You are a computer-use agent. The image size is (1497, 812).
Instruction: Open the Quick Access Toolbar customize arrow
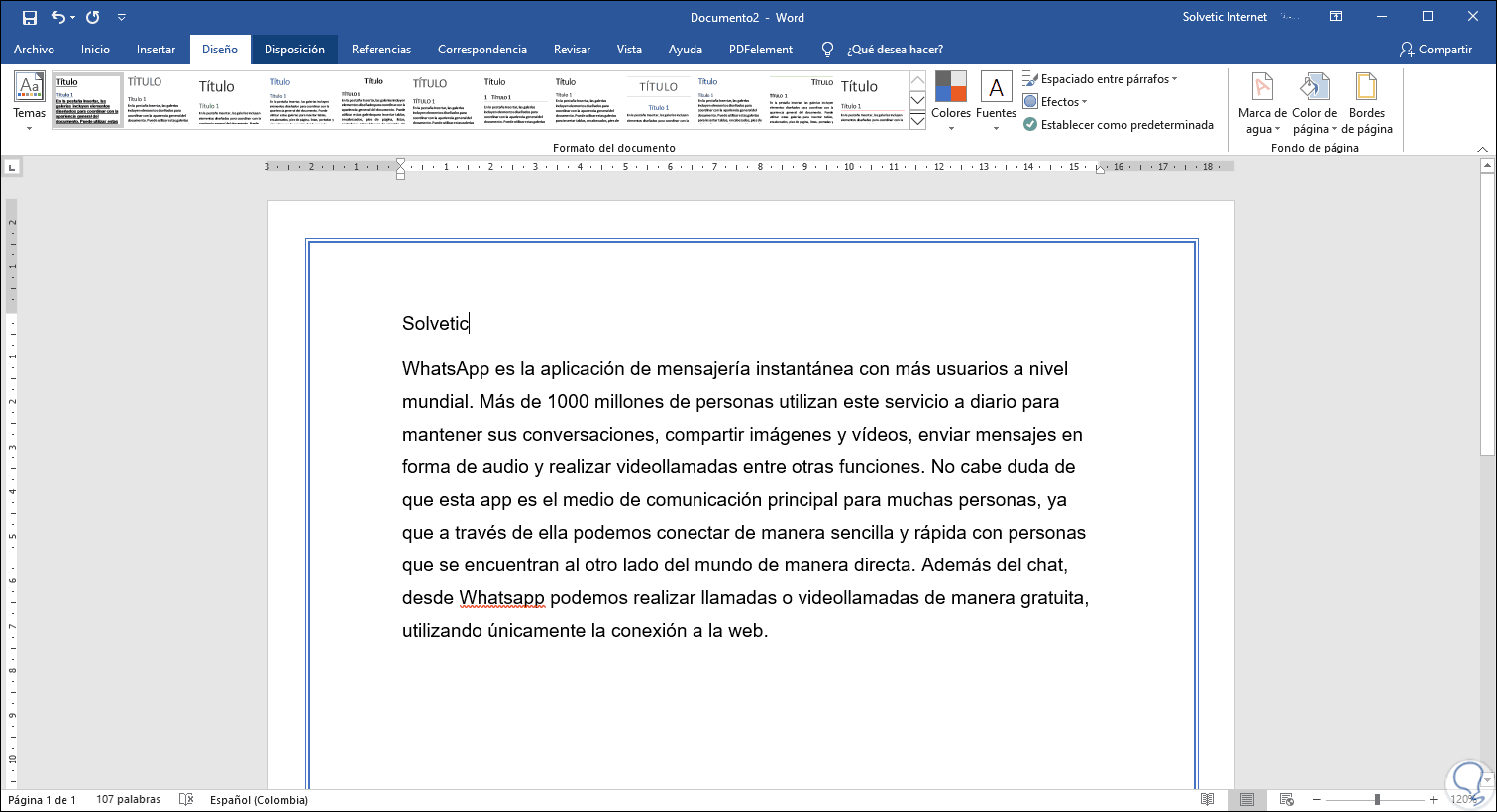pyautogui.click(x=122, y=18)
